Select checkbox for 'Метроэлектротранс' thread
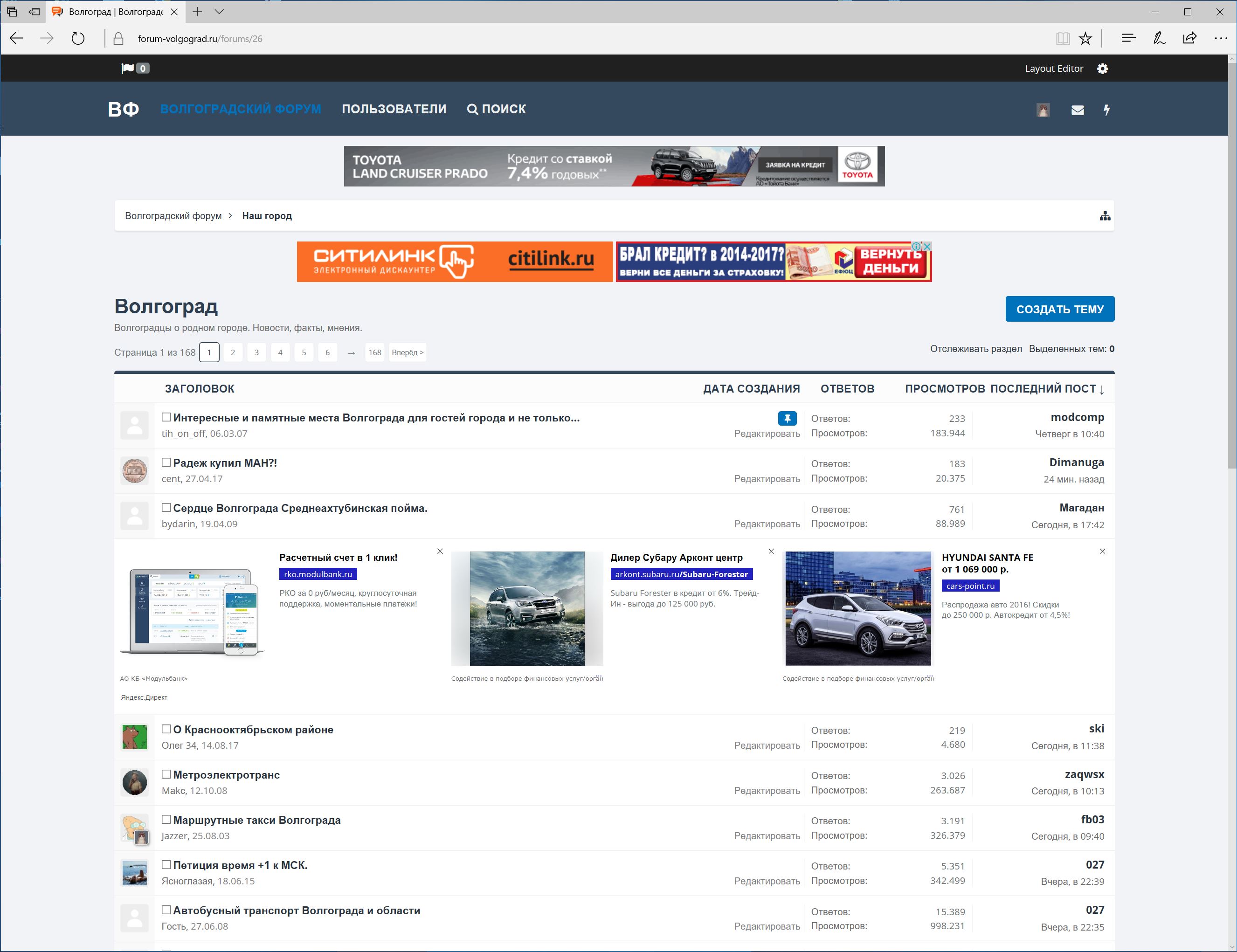 coord(166,774)
